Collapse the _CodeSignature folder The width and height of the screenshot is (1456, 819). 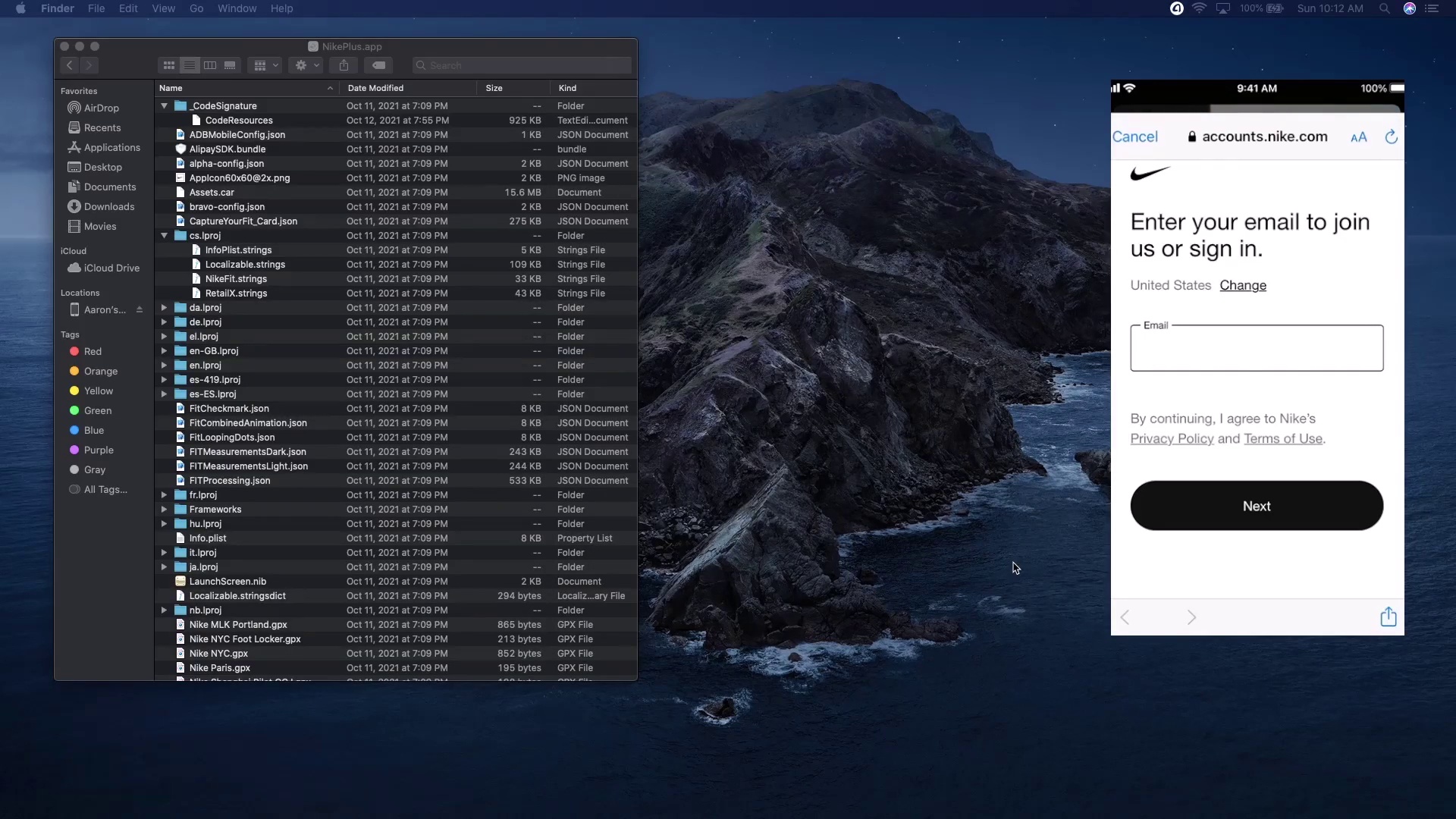point(164,106)
